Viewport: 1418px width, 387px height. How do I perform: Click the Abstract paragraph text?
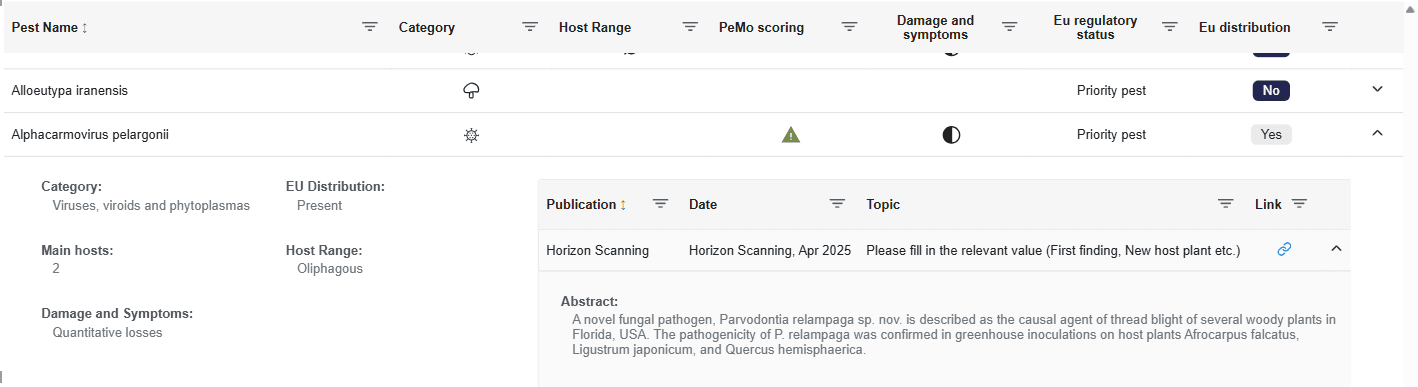click(954, 335)
